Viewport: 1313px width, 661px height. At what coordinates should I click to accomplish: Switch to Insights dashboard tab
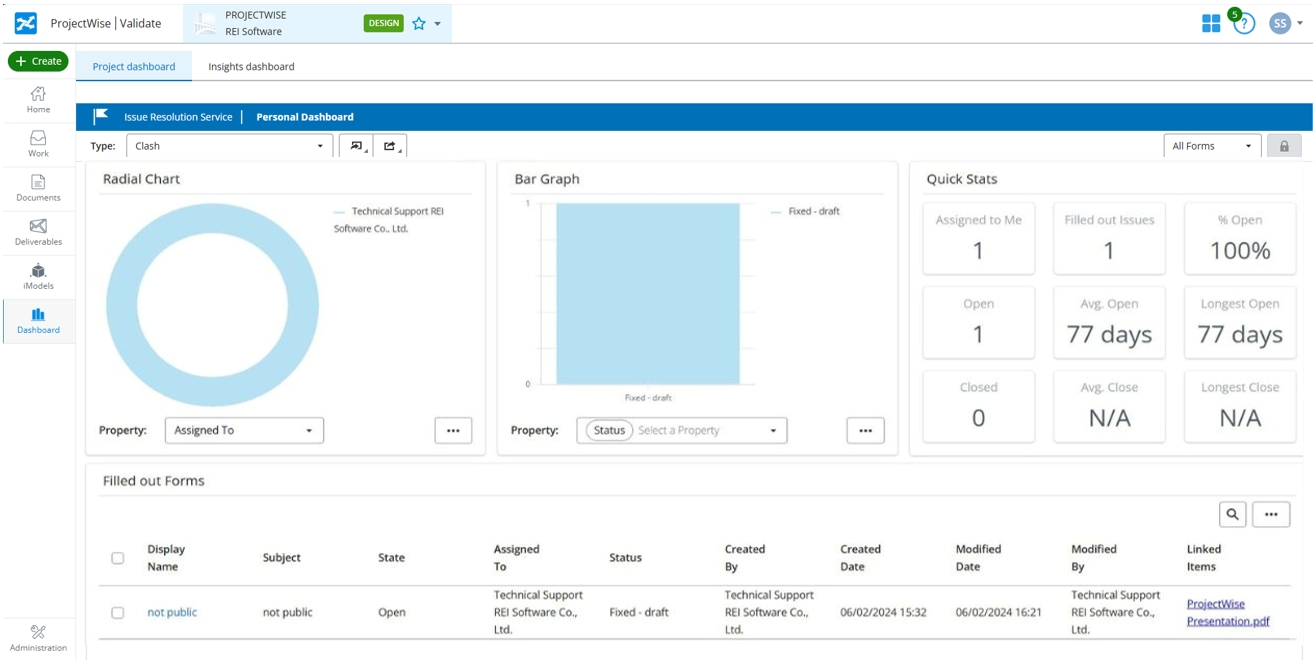[x=251, y=67]
